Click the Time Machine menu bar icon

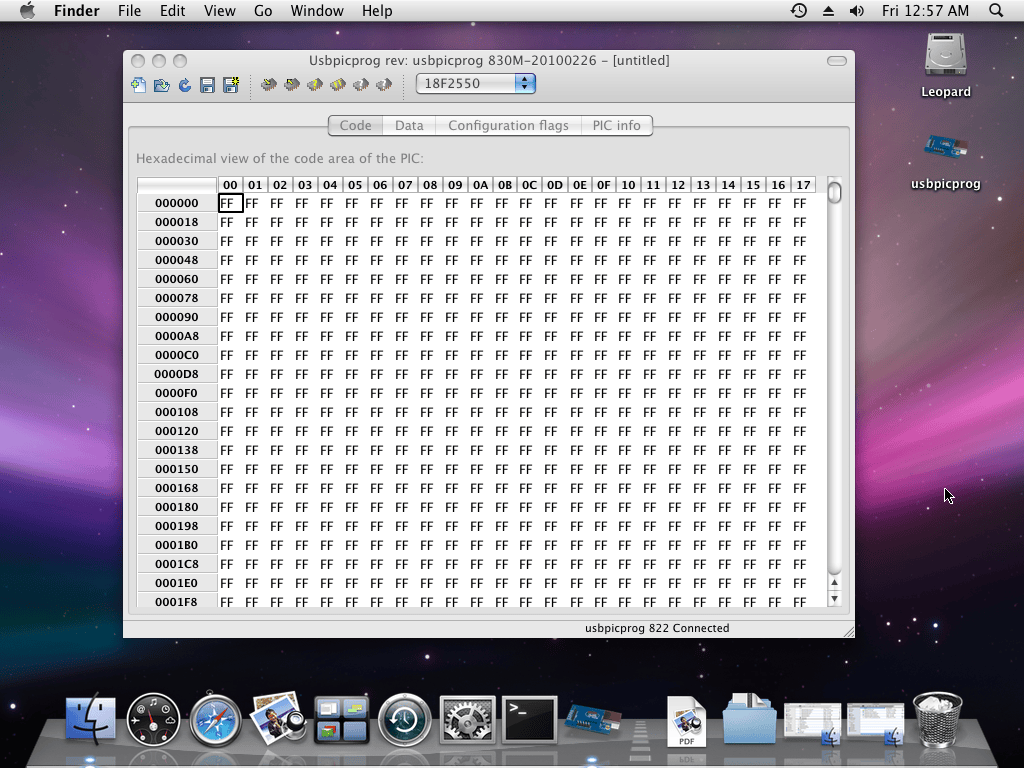[x=799, y=10]
